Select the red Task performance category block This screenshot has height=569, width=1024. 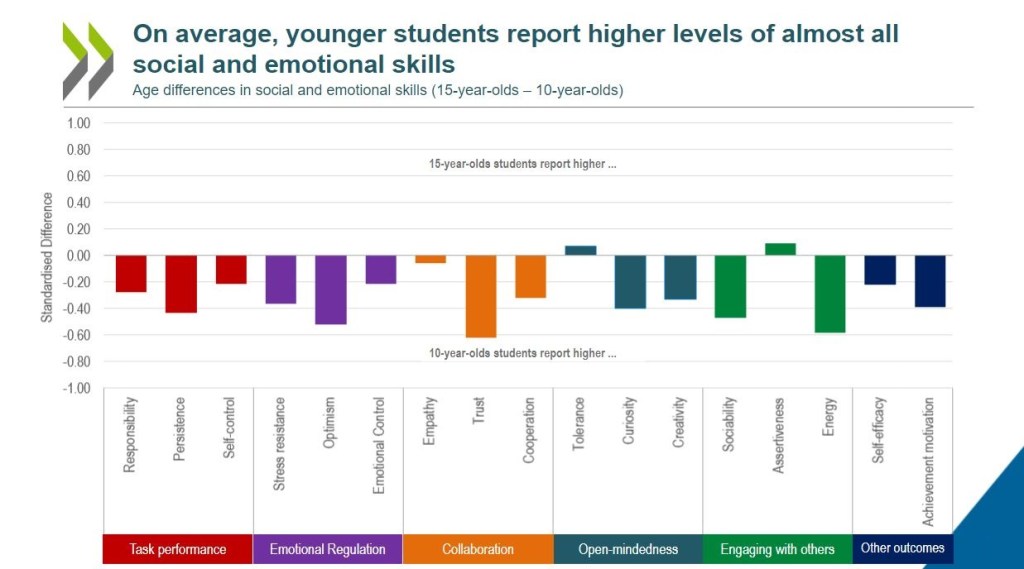178,549
